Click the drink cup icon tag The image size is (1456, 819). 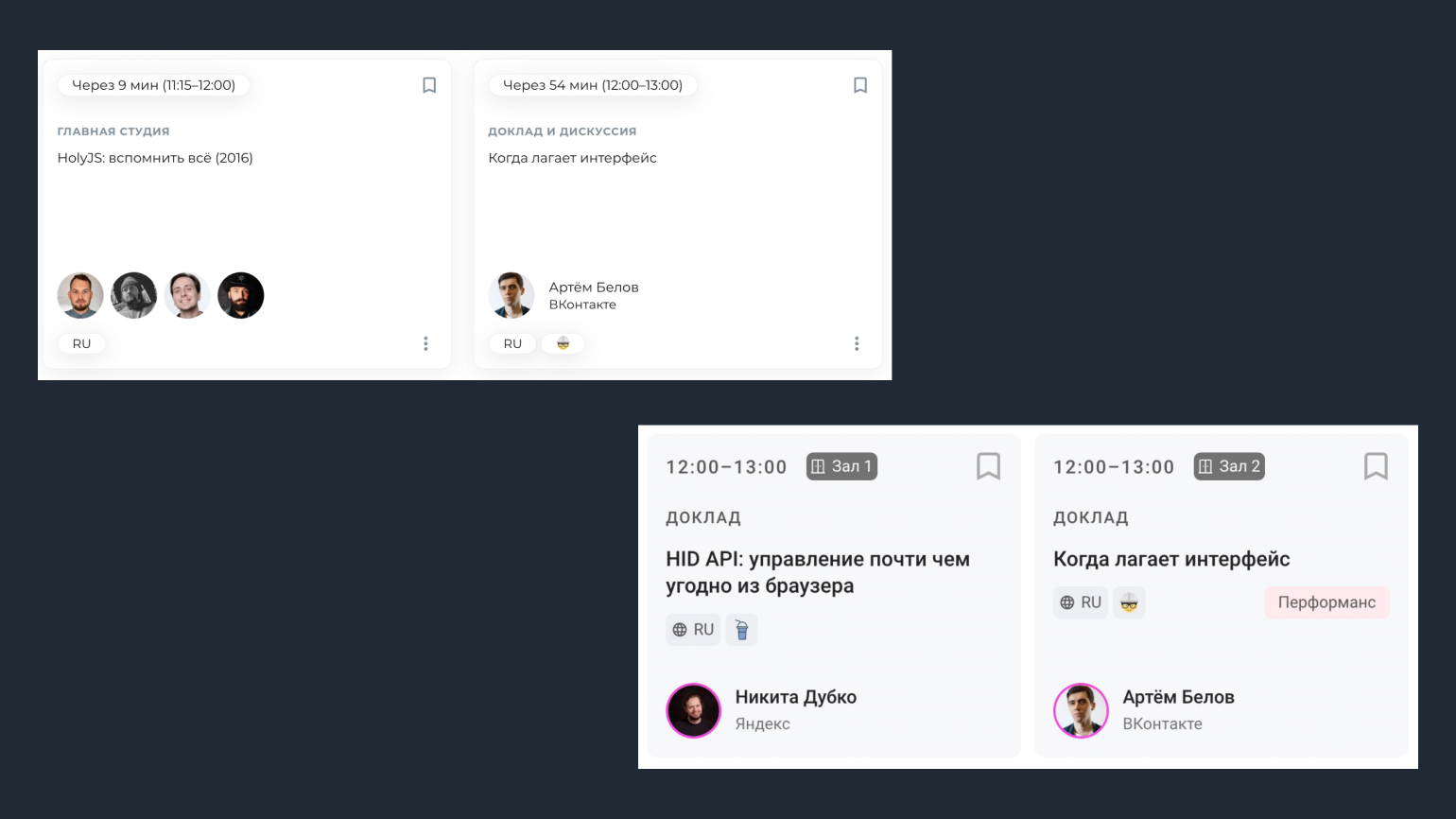[x=741, y=629]
